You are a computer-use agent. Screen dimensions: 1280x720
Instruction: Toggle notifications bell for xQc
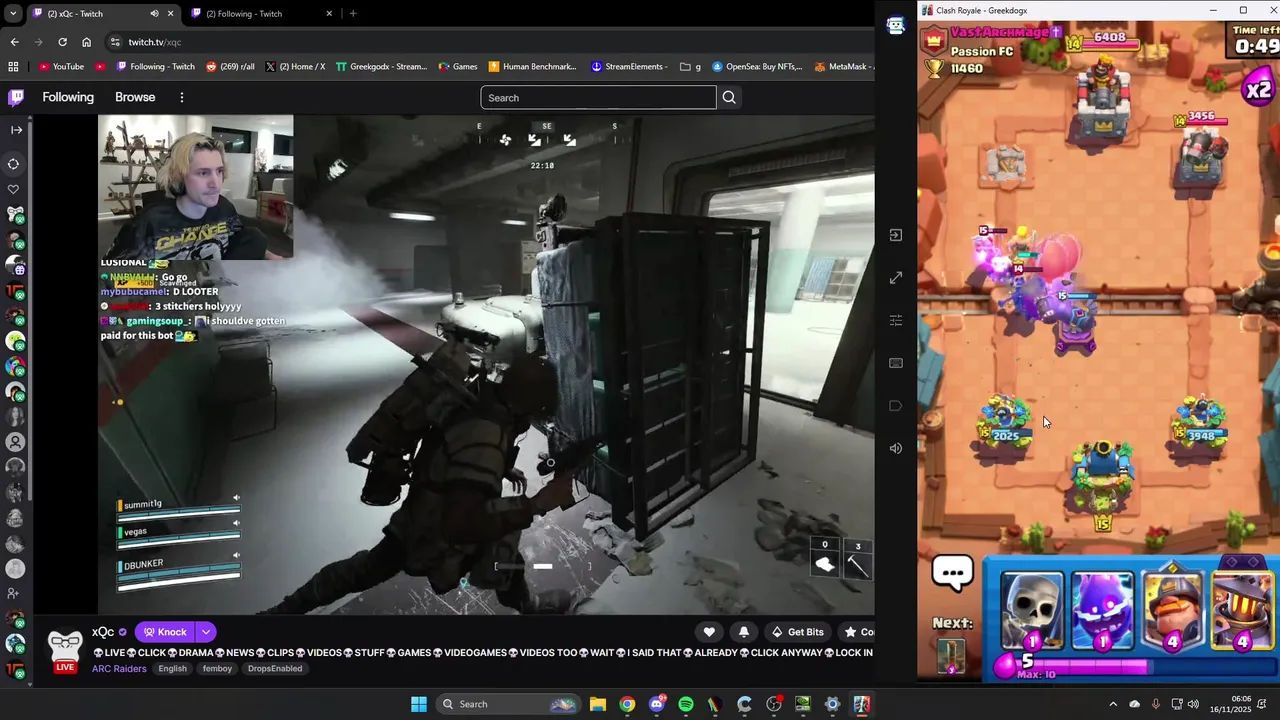coord(743,632)
